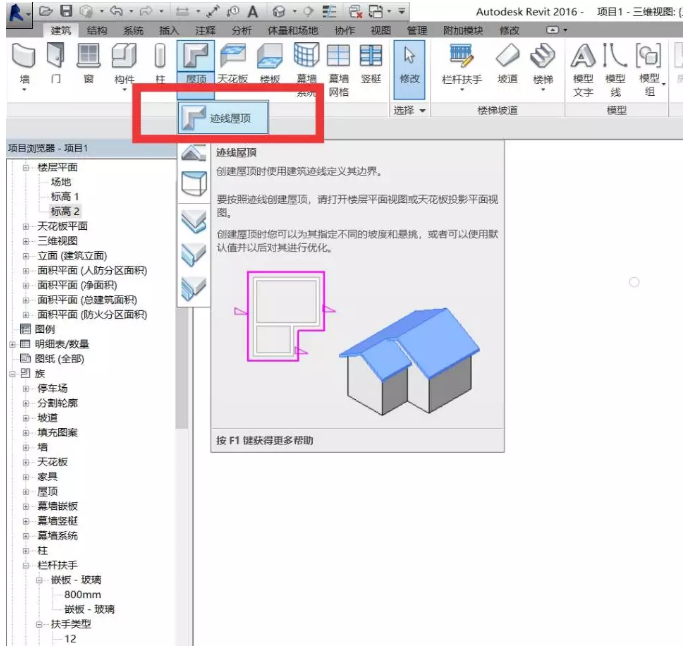Open the 视图 ribbon tab

tap(381, 30)
